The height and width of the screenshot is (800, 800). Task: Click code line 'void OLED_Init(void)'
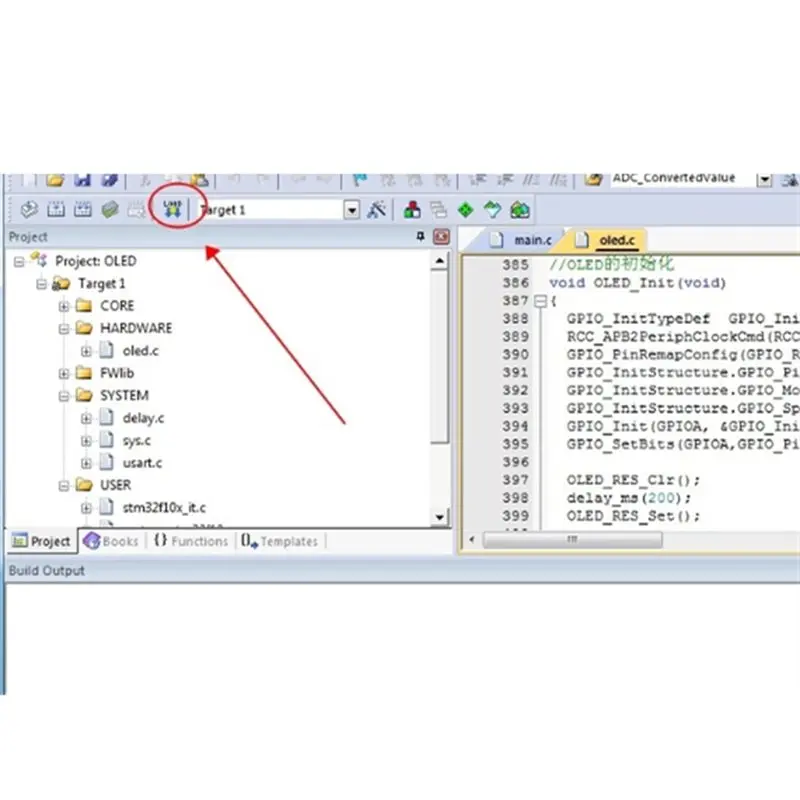[x=637, y=283]
